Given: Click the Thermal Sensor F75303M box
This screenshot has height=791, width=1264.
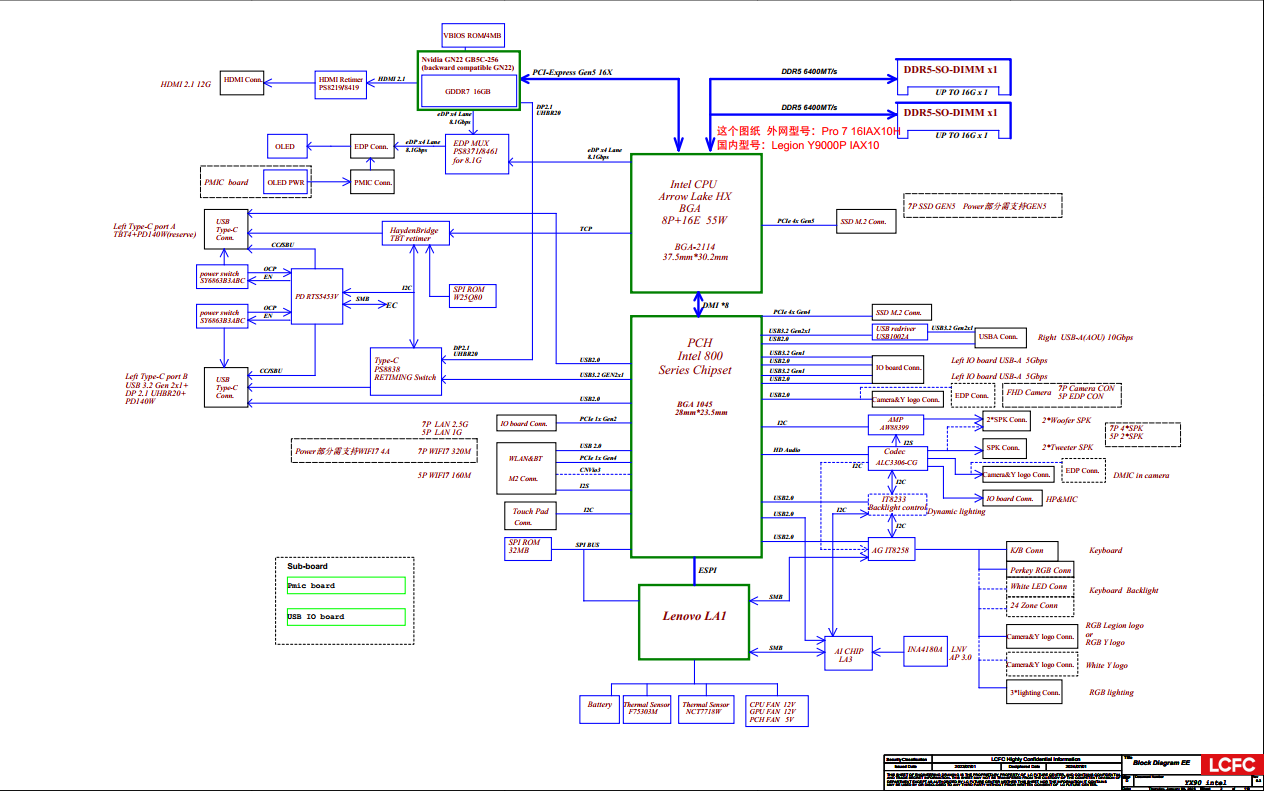Looking at the screenshot, I should click(x=647, y=710).
